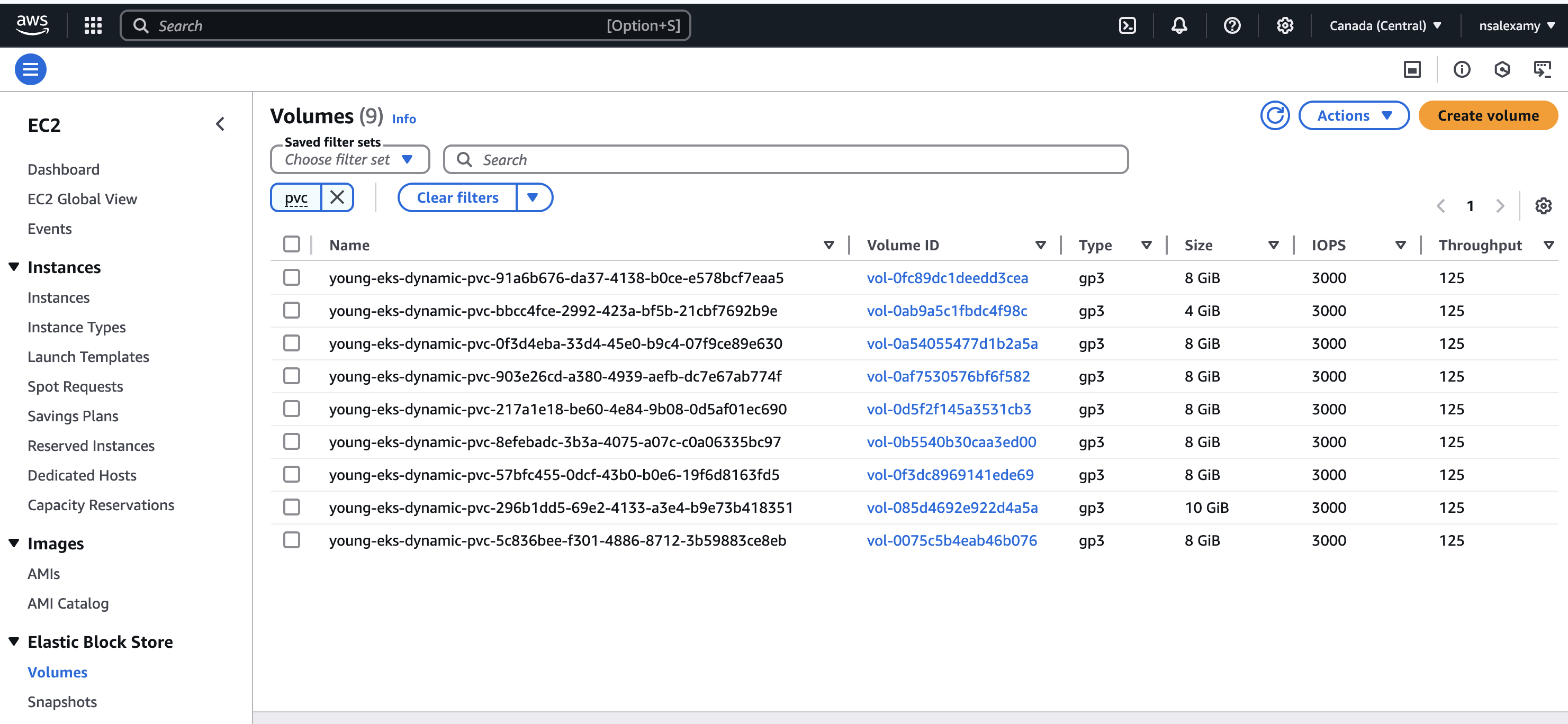The width and height of the screenshot is (1568, 724).
Task: Open the services grid menu
Action: point(93,25)
